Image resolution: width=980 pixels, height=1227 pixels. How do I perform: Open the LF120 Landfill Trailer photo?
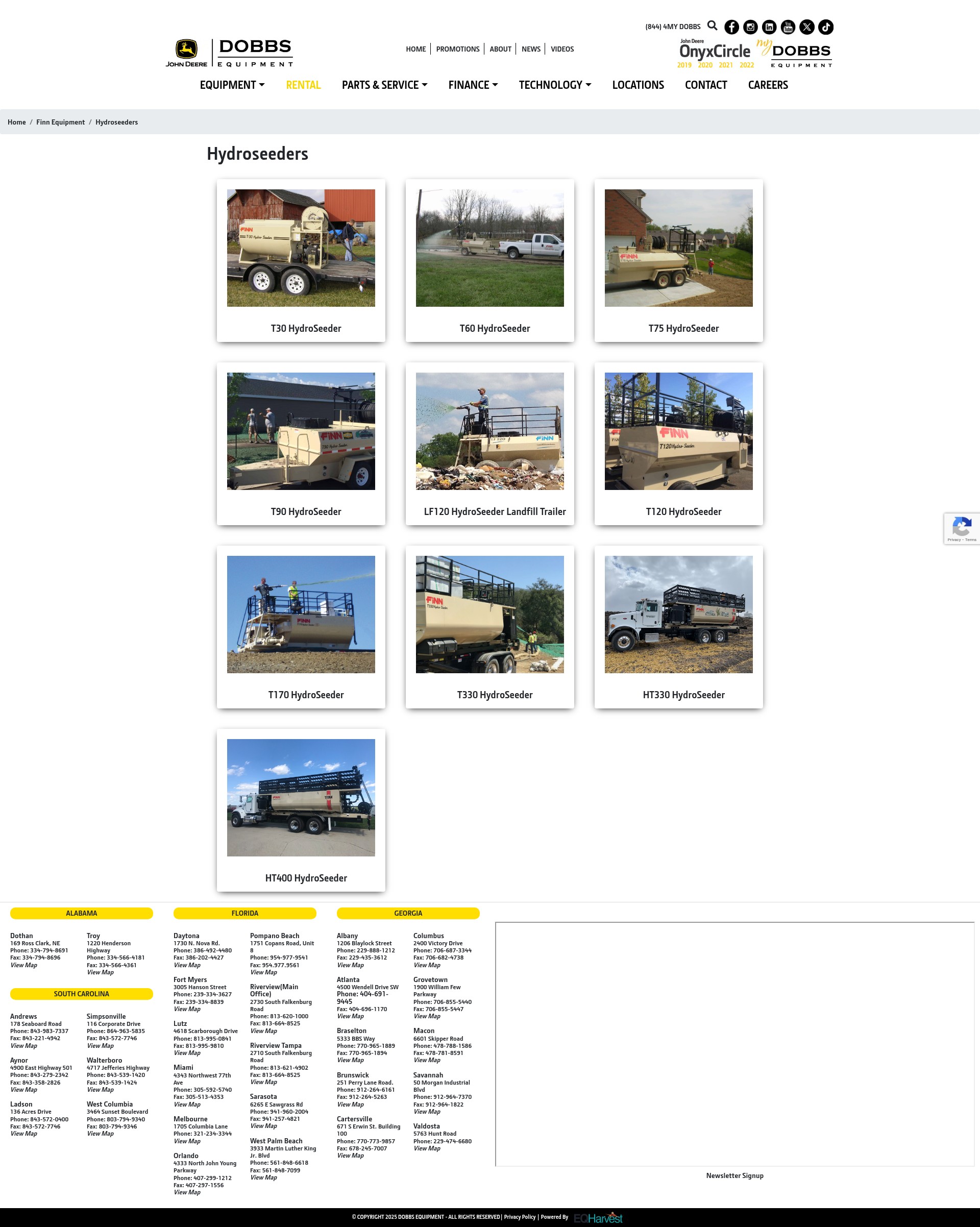coord(490,431)
